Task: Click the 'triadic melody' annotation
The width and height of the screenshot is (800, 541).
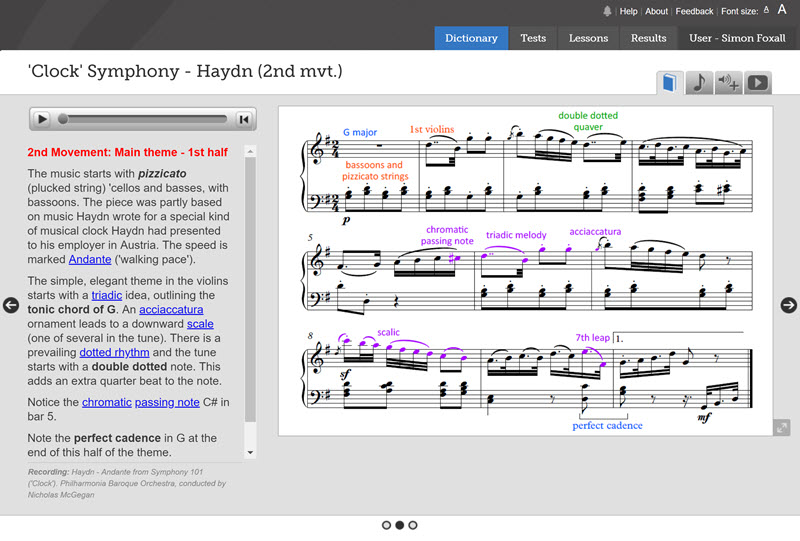Action: 516,235
